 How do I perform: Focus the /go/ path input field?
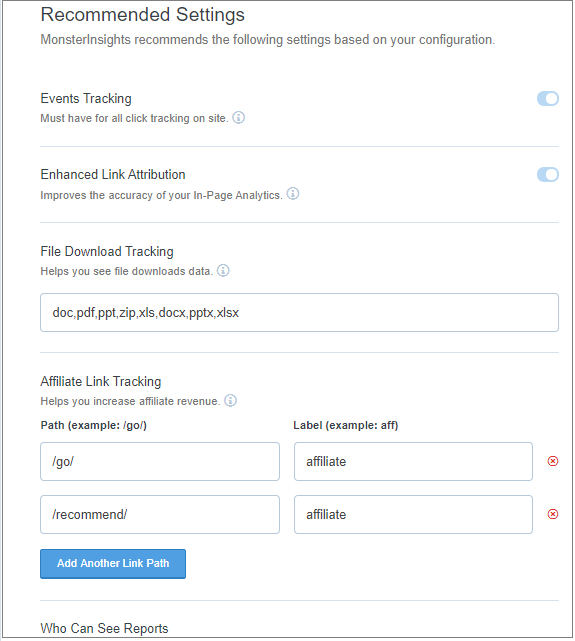click(160, 461)
